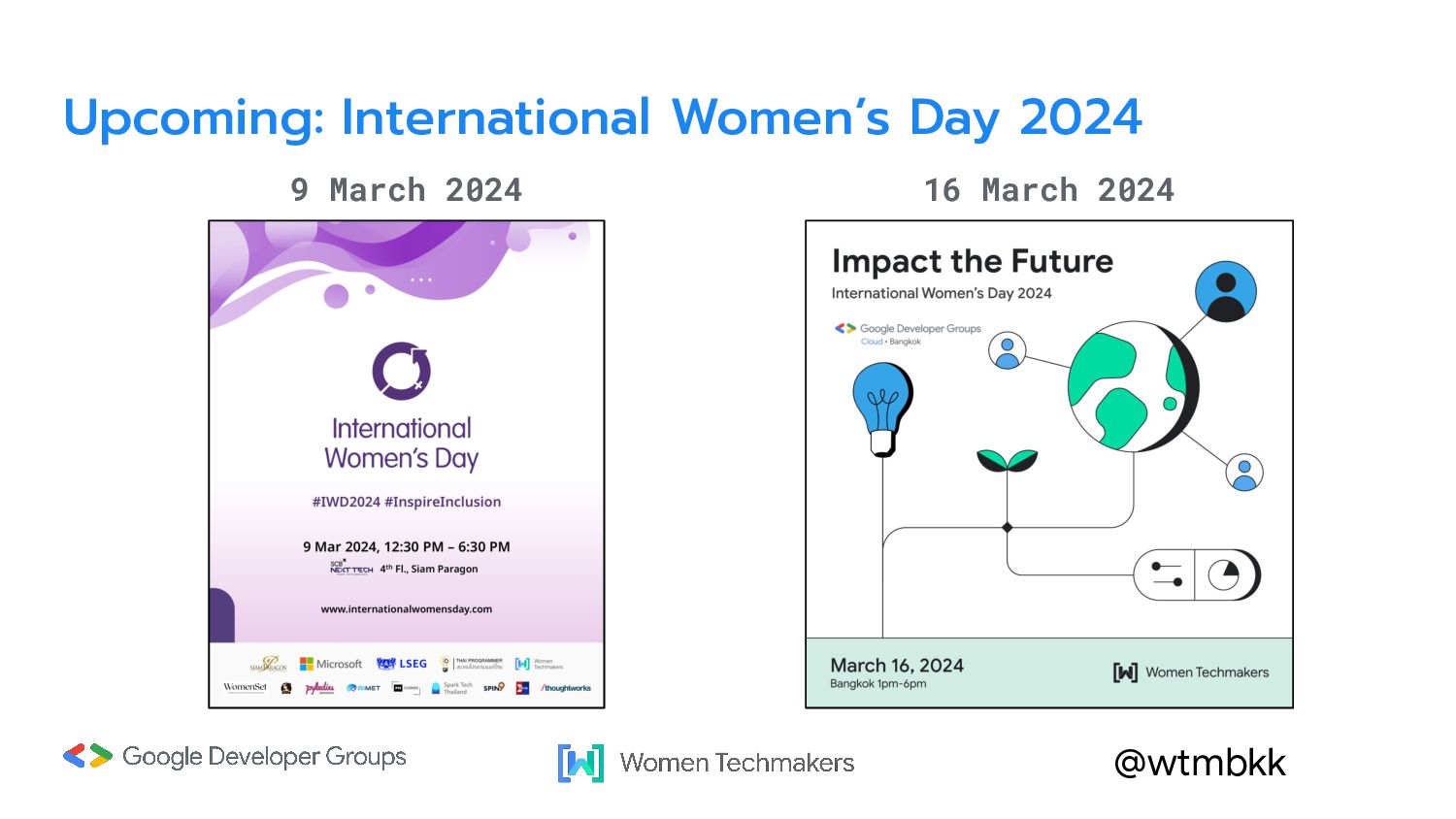Click the '16 March 2024' date heading
Viewport: 1456px width, 819px height.
(x=1049, y=189)
